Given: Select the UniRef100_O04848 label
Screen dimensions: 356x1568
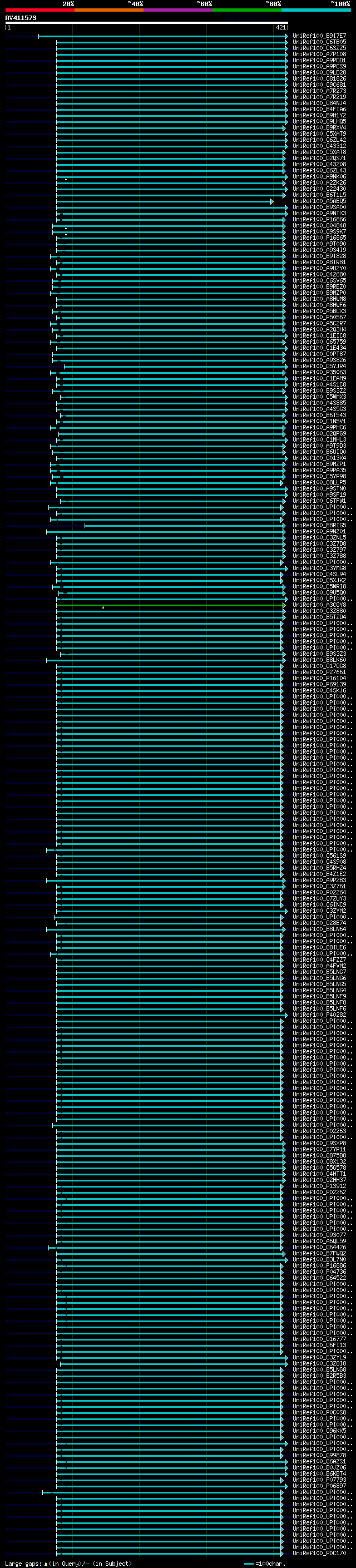Looking at the screenshot, I should [x=319, y=225].
